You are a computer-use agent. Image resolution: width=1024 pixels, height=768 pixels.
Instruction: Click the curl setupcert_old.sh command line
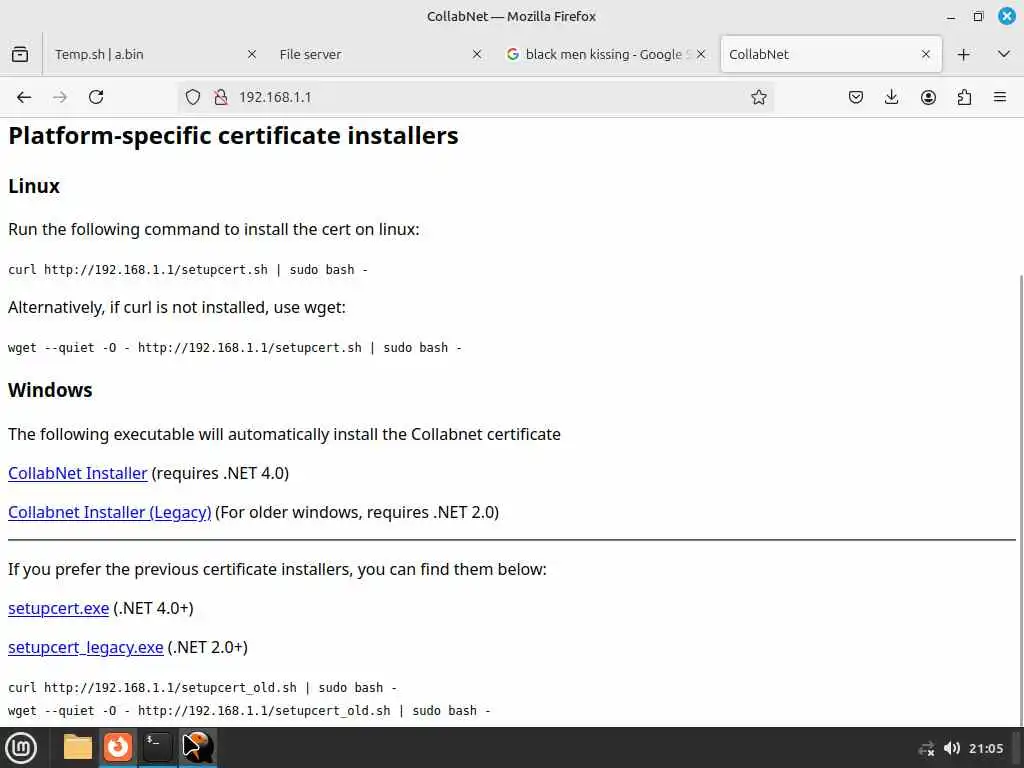pyautogui.click(x=202, y=688)
